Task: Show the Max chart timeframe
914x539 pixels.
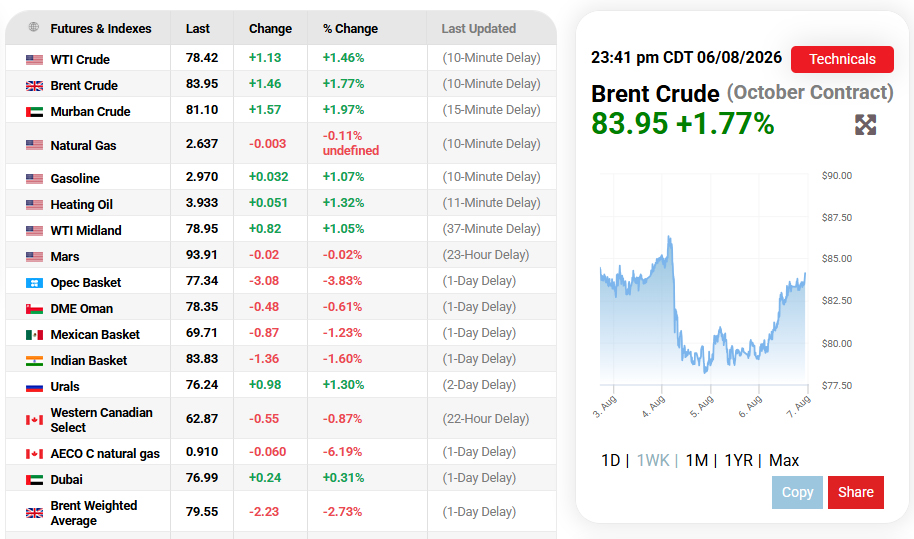Action: tap(783, 460)
